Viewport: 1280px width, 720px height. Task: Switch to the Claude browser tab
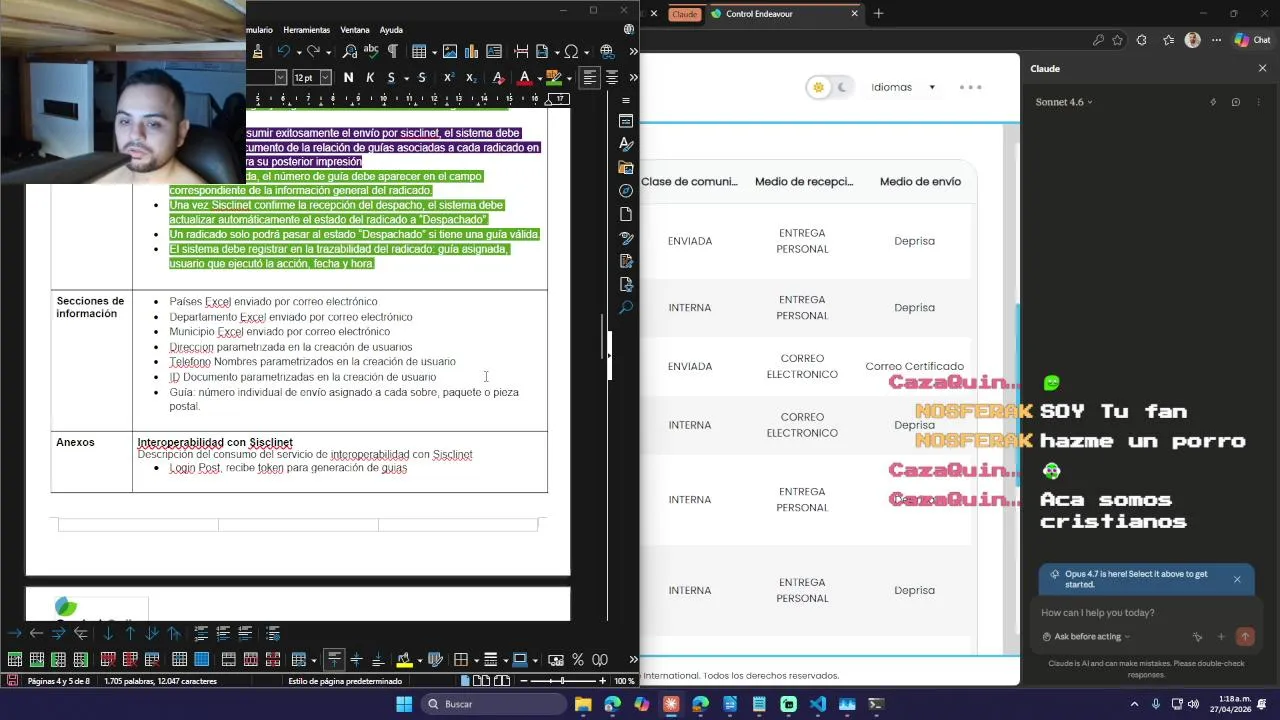[684, 14]
